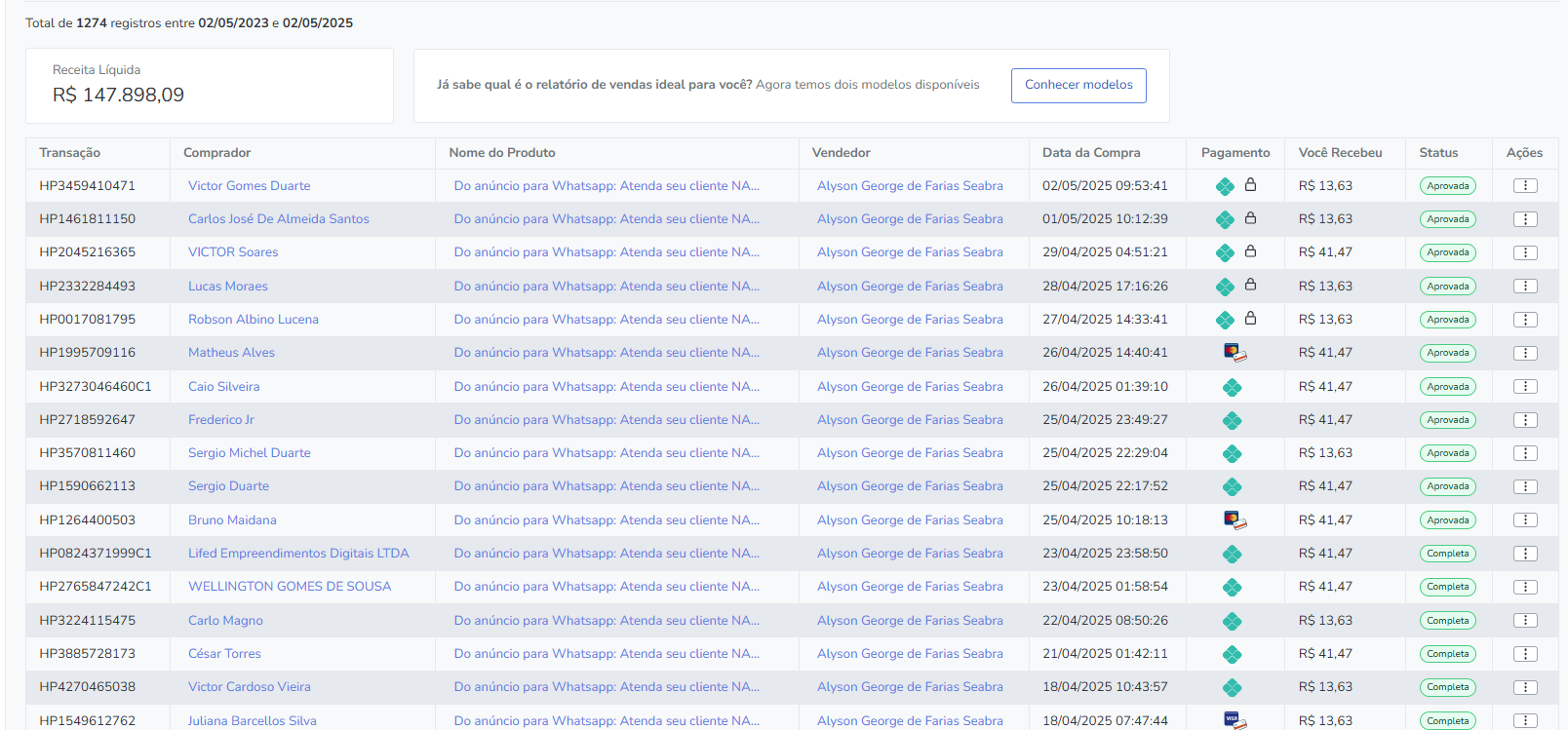Screen dimensions: 1568x730
Task: Click the Conhecer modelos button
Action: 1078,85
